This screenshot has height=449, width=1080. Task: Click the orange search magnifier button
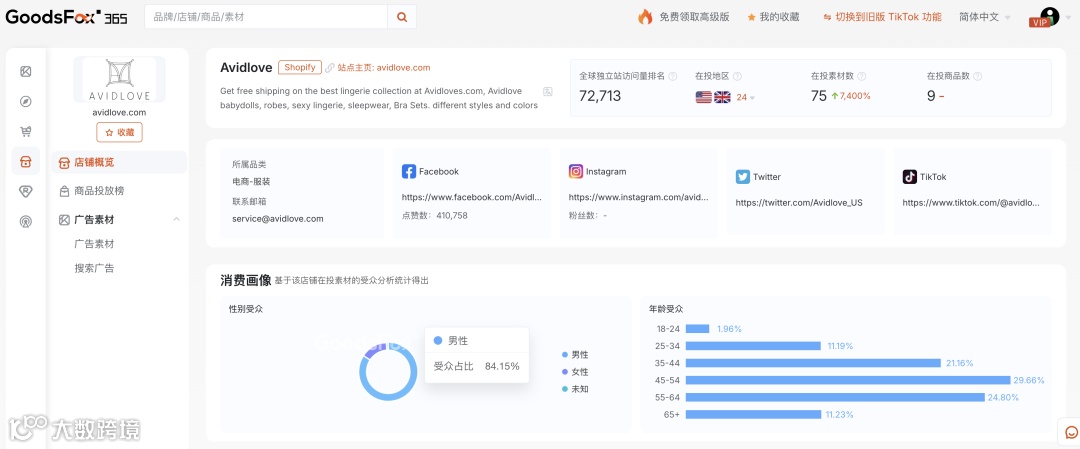point(402,17)
